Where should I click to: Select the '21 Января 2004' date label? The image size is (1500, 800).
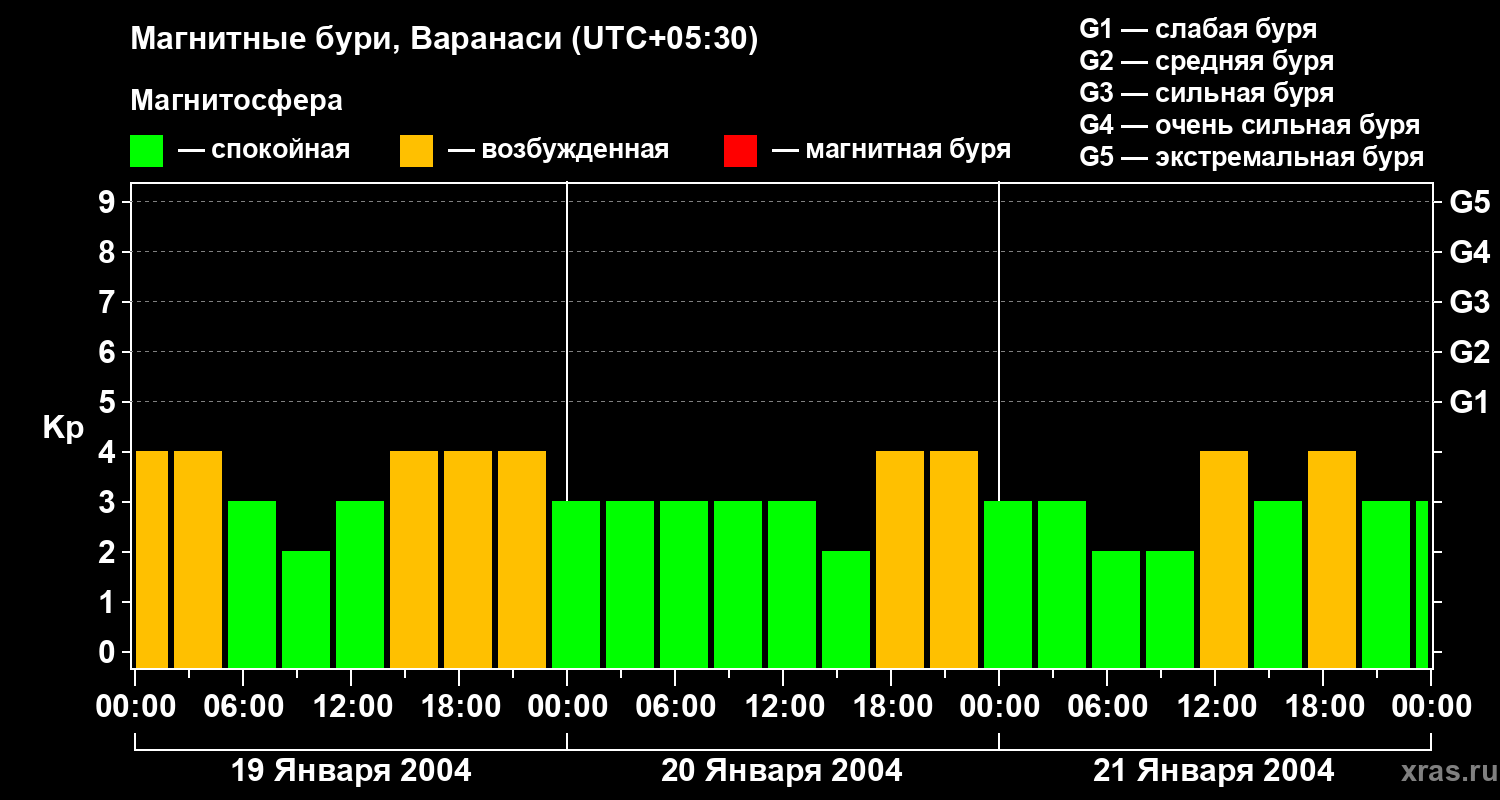pos(1213,771)
